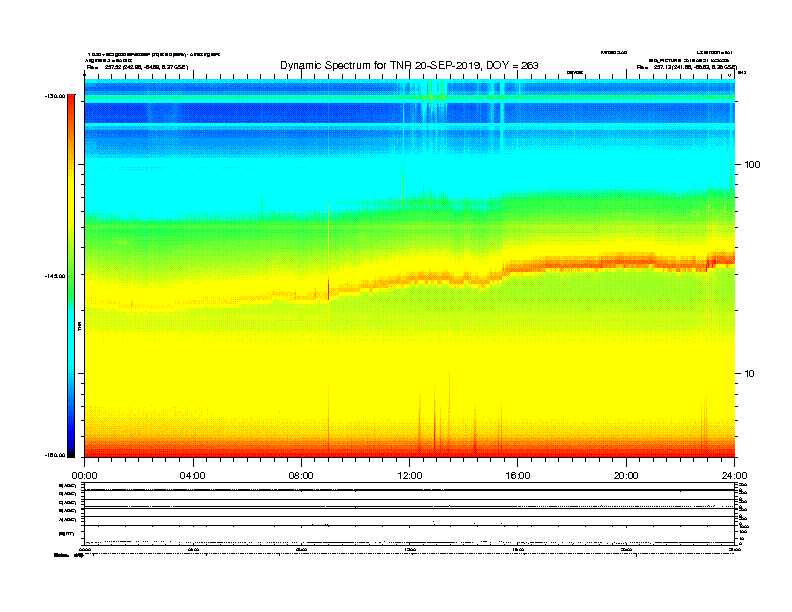The width and height of the screenshot is (792, 612).
Task: Click the 12:00 time axis label
Action: pyautogui.click(x=410, y=476)
